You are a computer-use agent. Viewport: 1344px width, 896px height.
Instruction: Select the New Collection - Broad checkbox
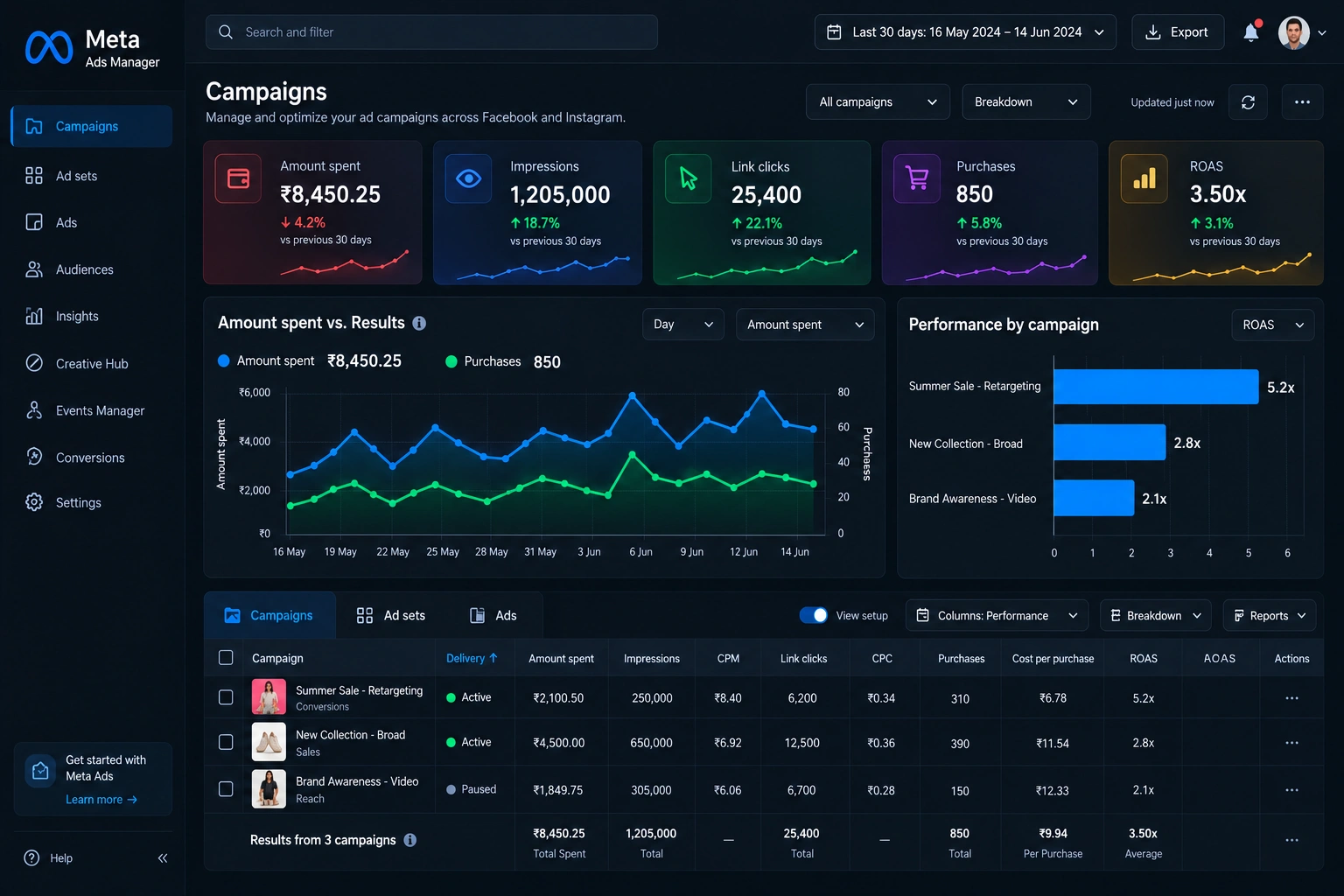[226, 742]
